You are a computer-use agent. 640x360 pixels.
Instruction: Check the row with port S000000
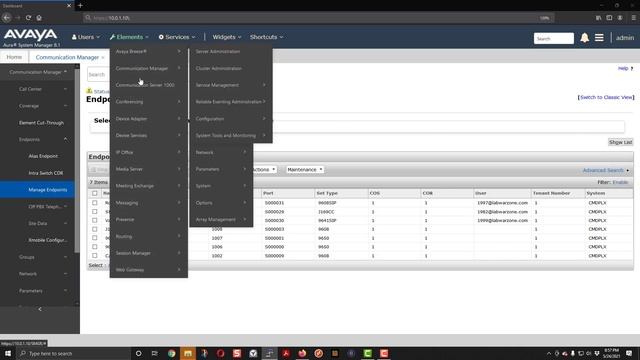point(95,247)
